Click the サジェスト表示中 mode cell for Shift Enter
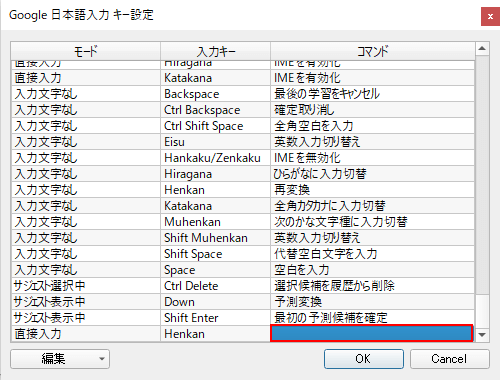This screenshot has width=500, height=380. (x=86, y=318)
